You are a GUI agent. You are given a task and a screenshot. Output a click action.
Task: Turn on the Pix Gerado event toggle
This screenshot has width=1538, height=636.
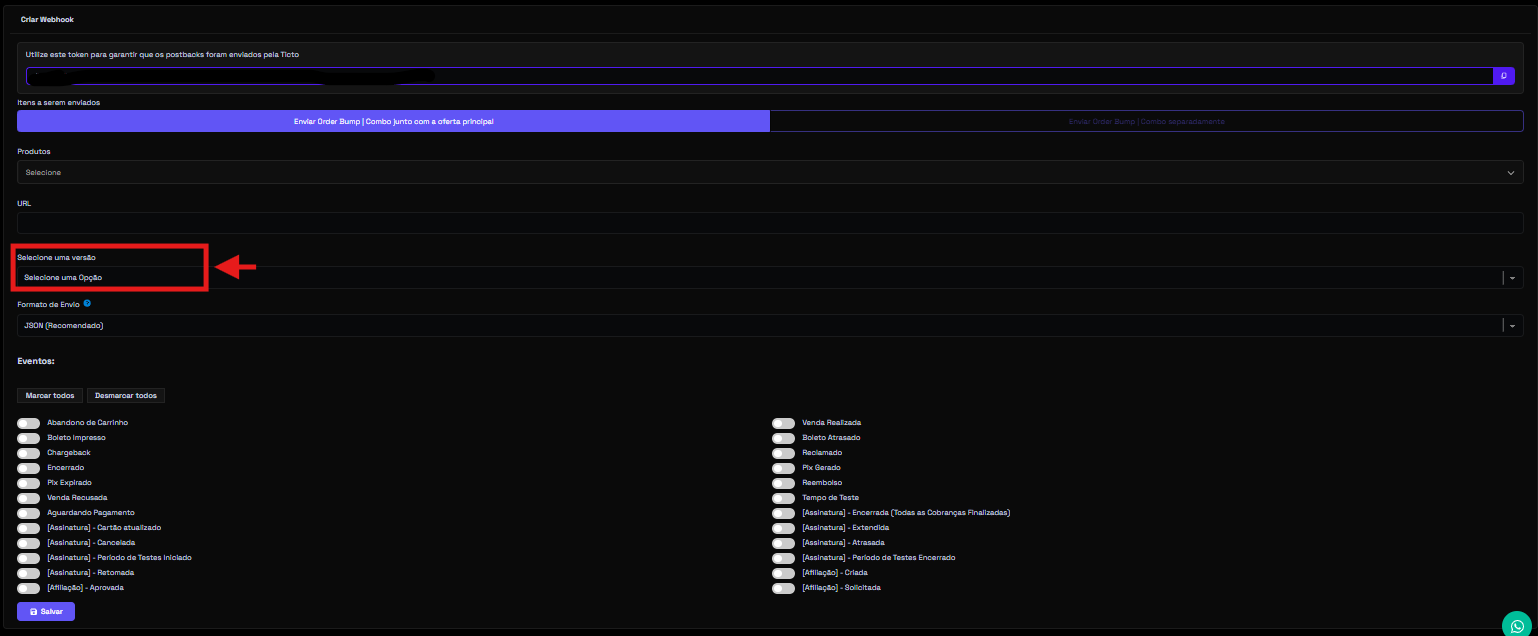783,468
